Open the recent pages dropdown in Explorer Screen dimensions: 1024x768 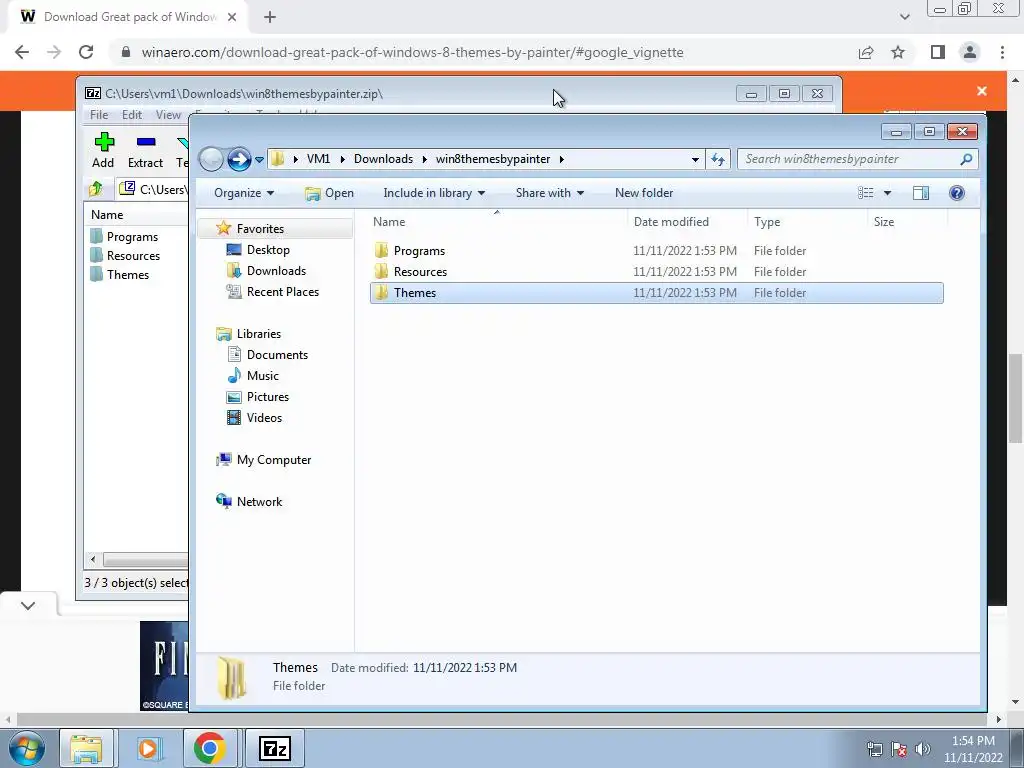point(259,159)
